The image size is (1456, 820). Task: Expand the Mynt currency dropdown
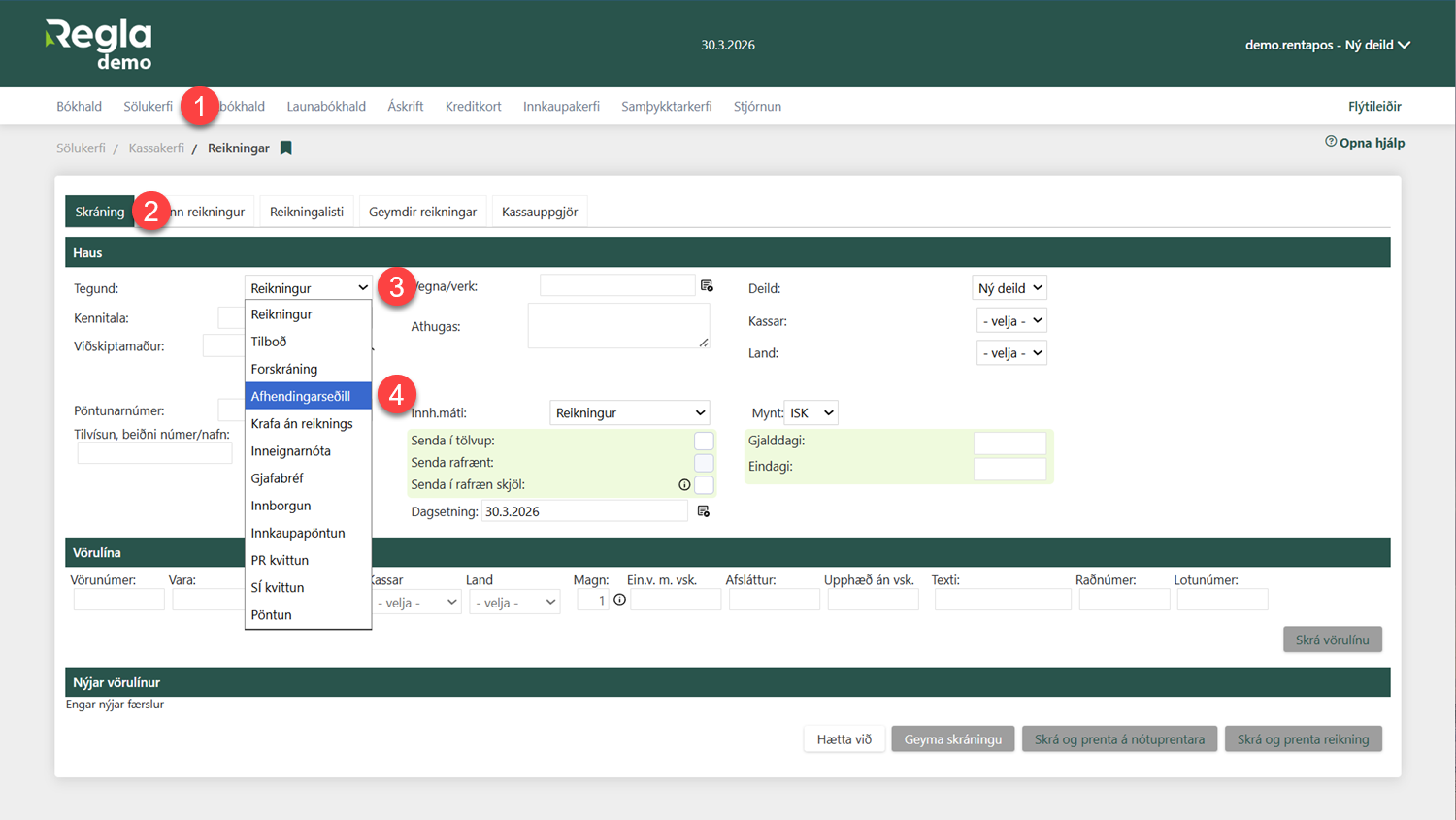coord(811,413)
